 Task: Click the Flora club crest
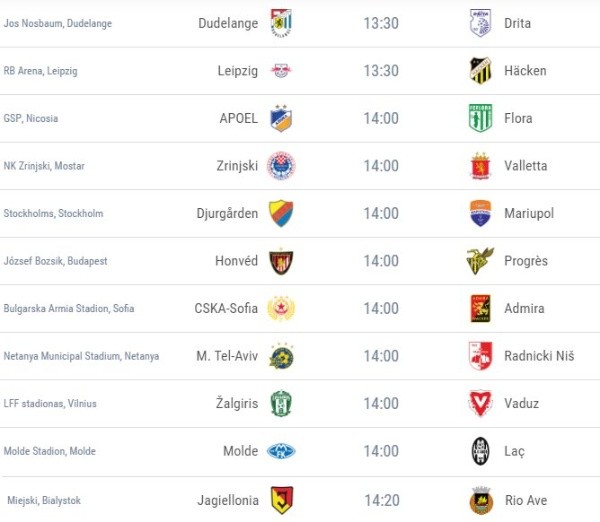coord(481,118)
